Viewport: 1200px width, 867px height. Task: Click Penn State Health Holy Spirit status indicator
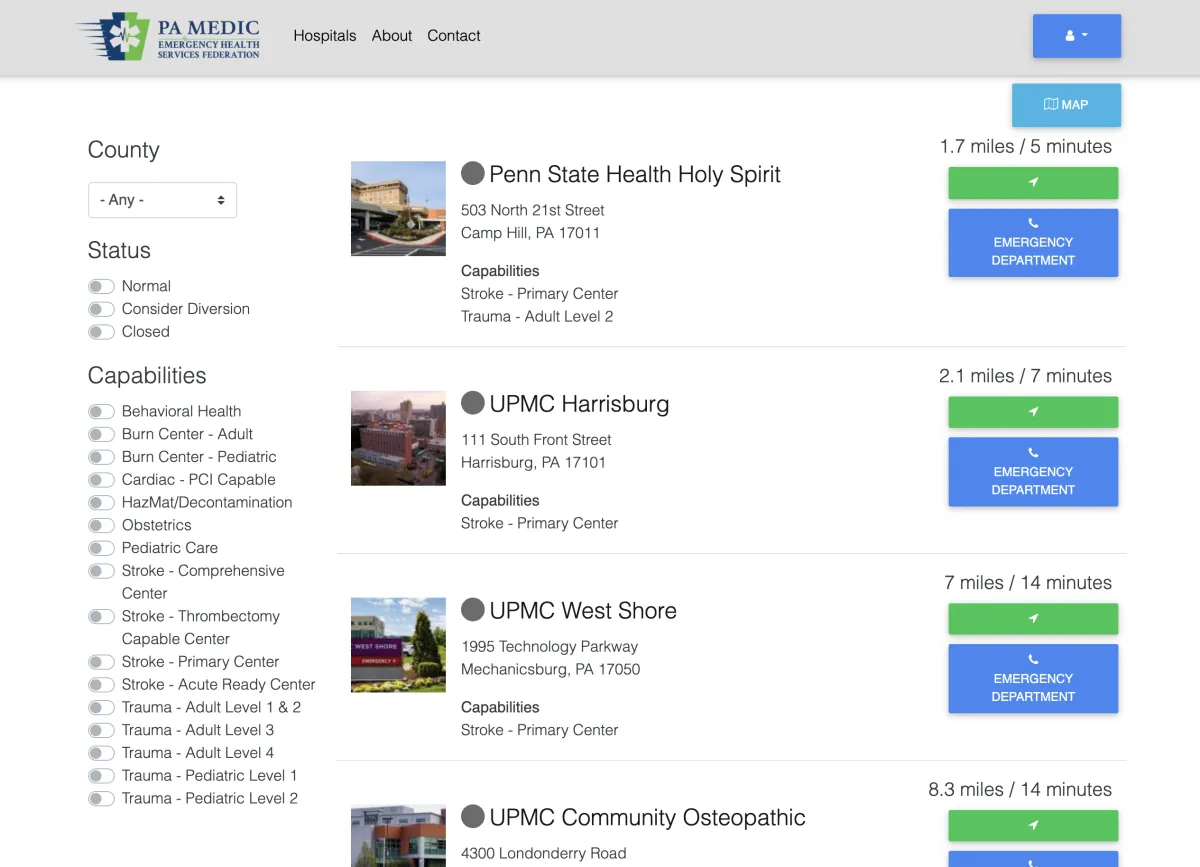coord(473,173)
